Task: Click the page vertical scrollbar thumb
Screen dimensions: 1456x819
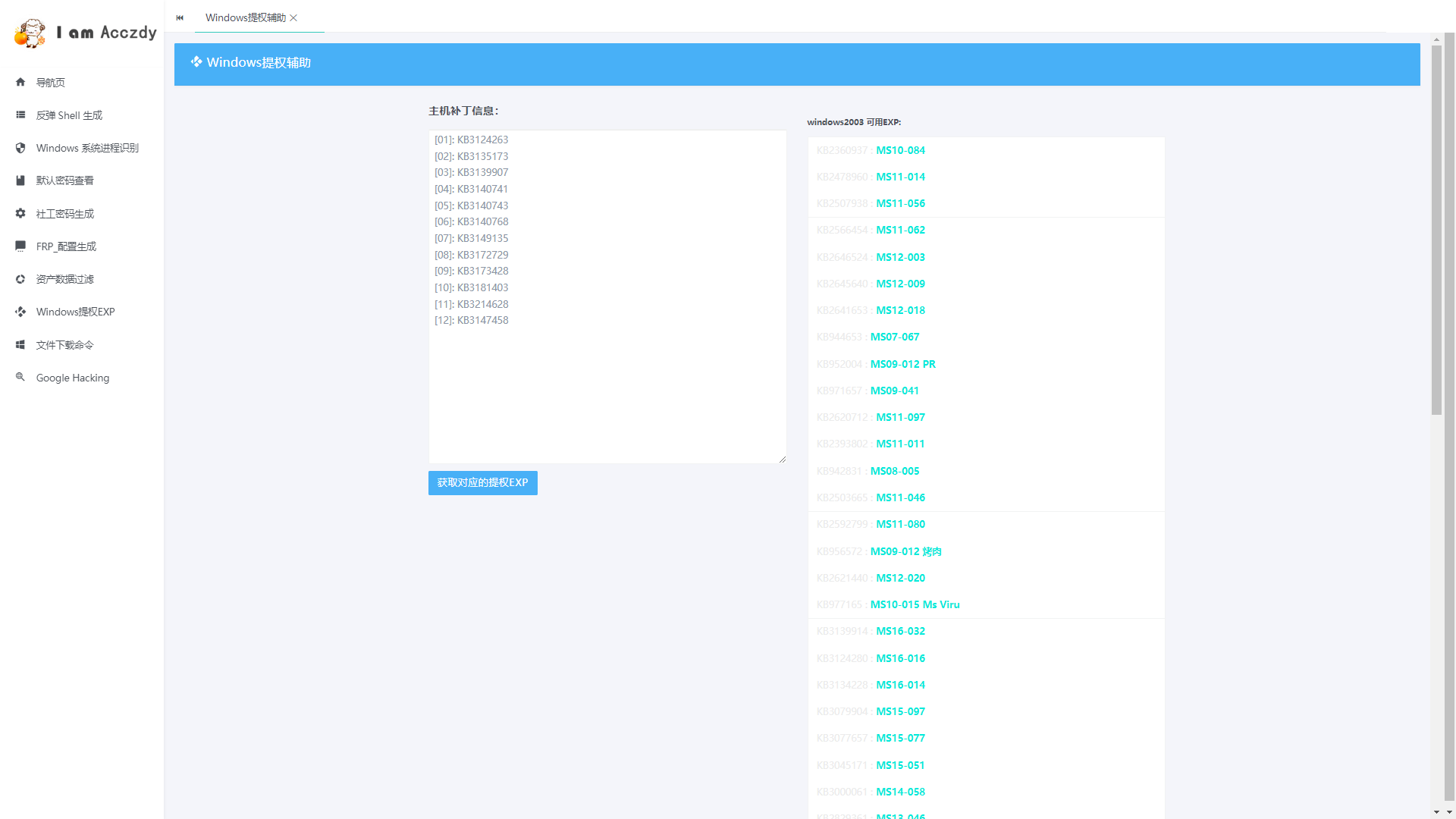Action: pyautogui.click(x=1436, y=230)
